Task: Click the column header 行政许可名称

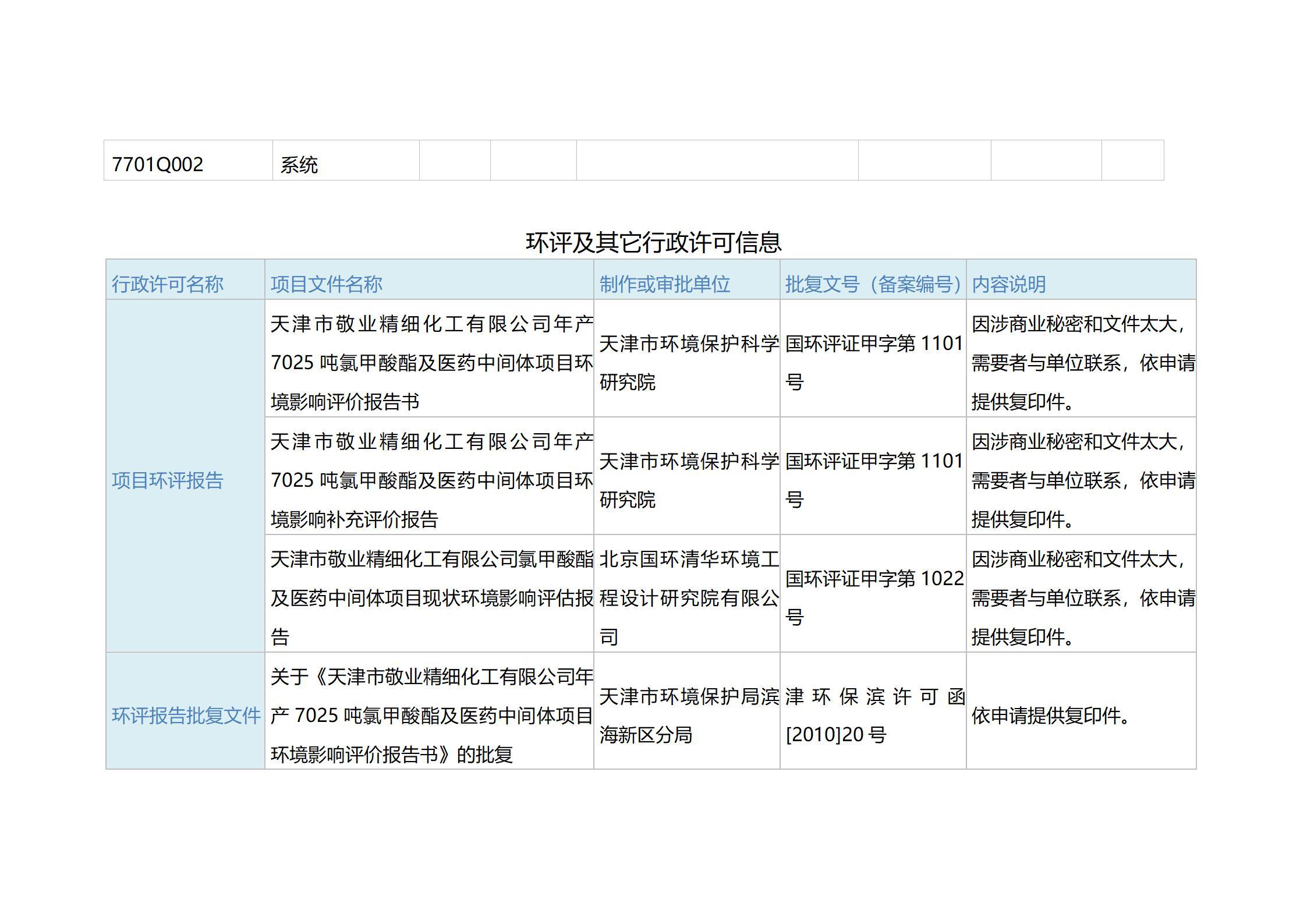Action: pos(168,284)
